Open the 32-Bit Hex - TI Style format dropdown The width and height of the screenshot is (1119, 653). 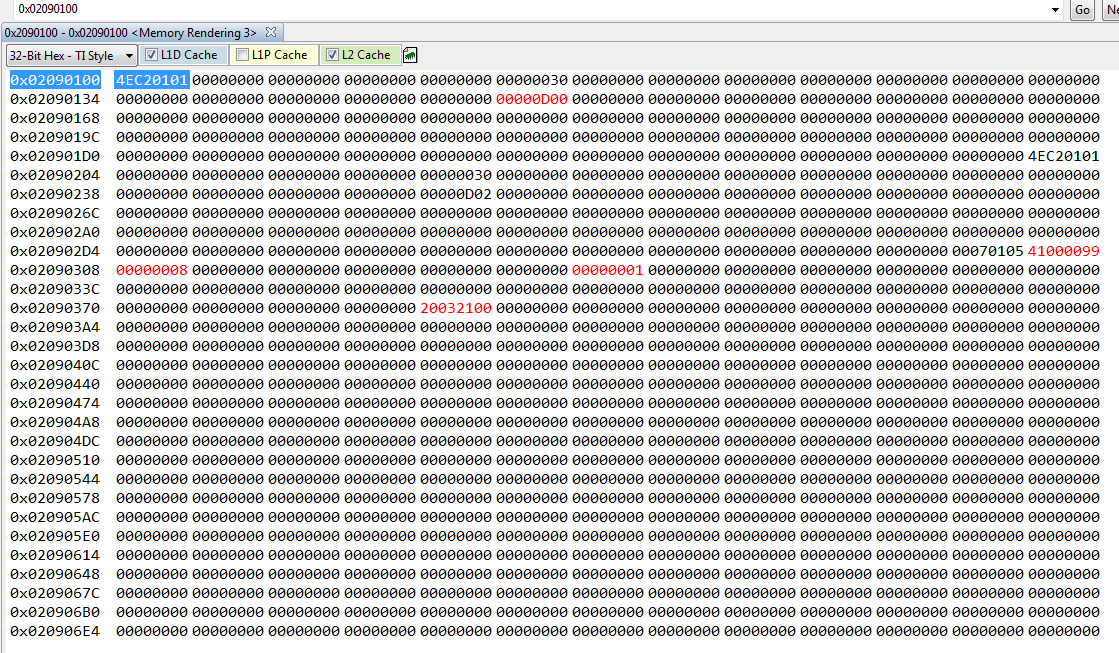pos(71,56)
